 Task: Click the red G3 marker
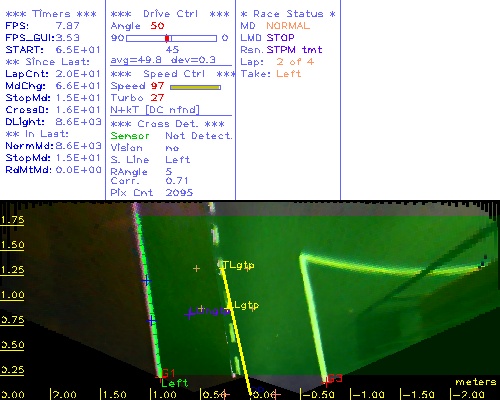[x=334, y=378]
